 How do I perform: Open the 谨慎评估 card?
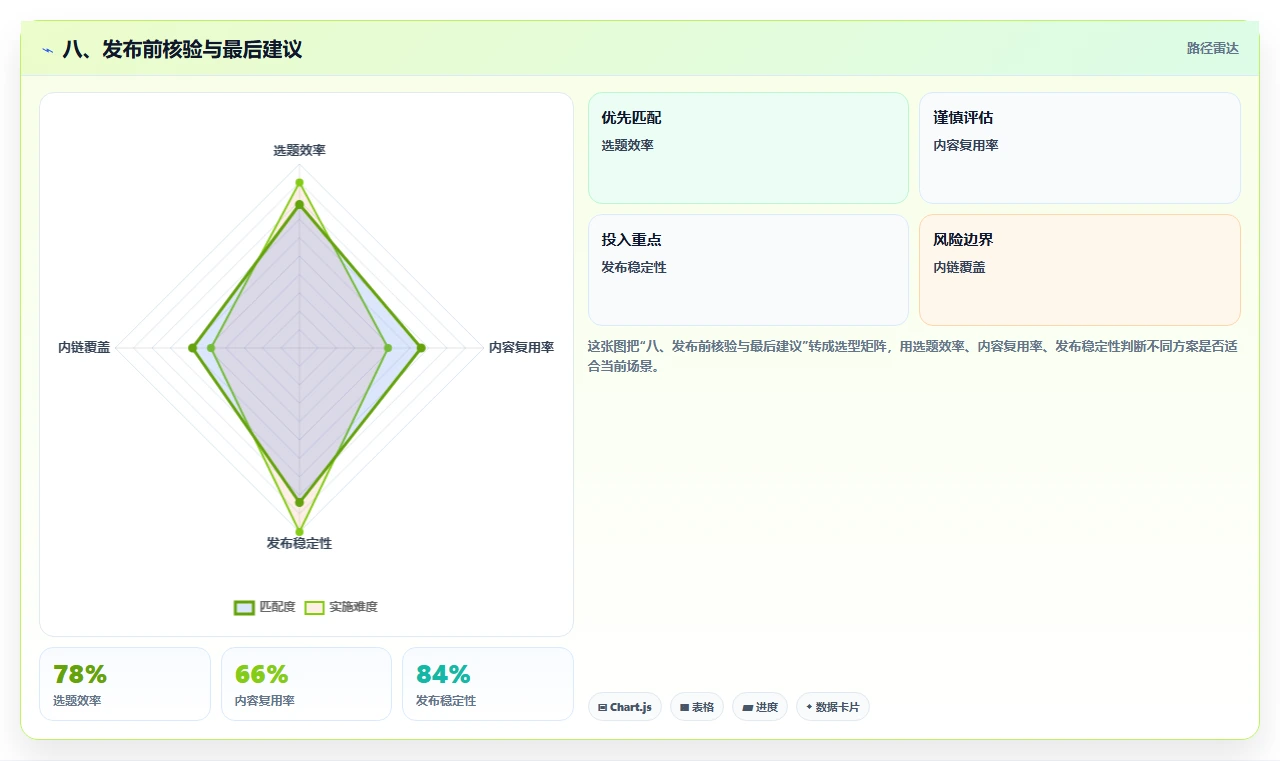pos(1080,148)
